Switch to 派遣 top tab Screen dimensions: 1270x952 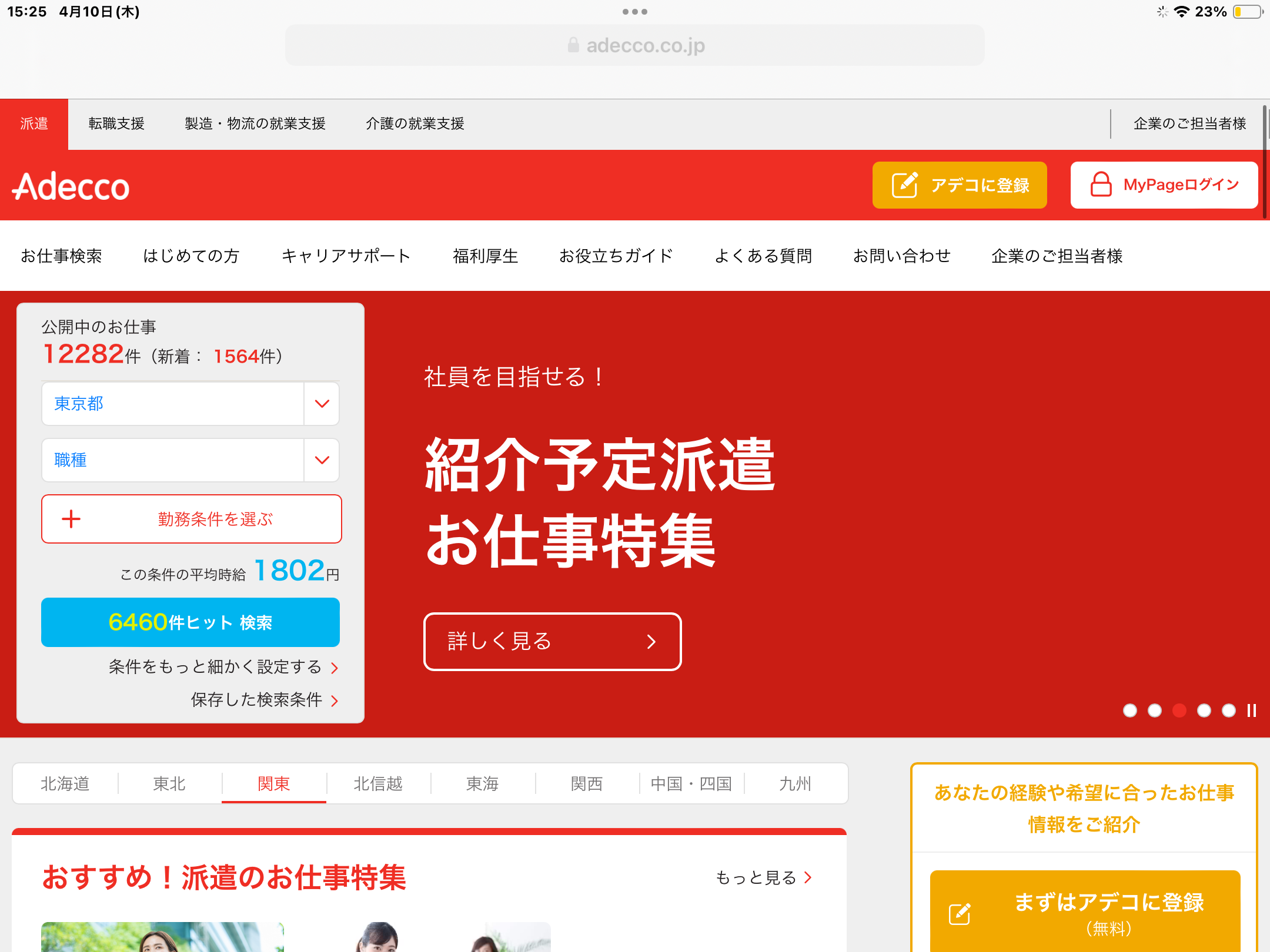tap(34, 124)
